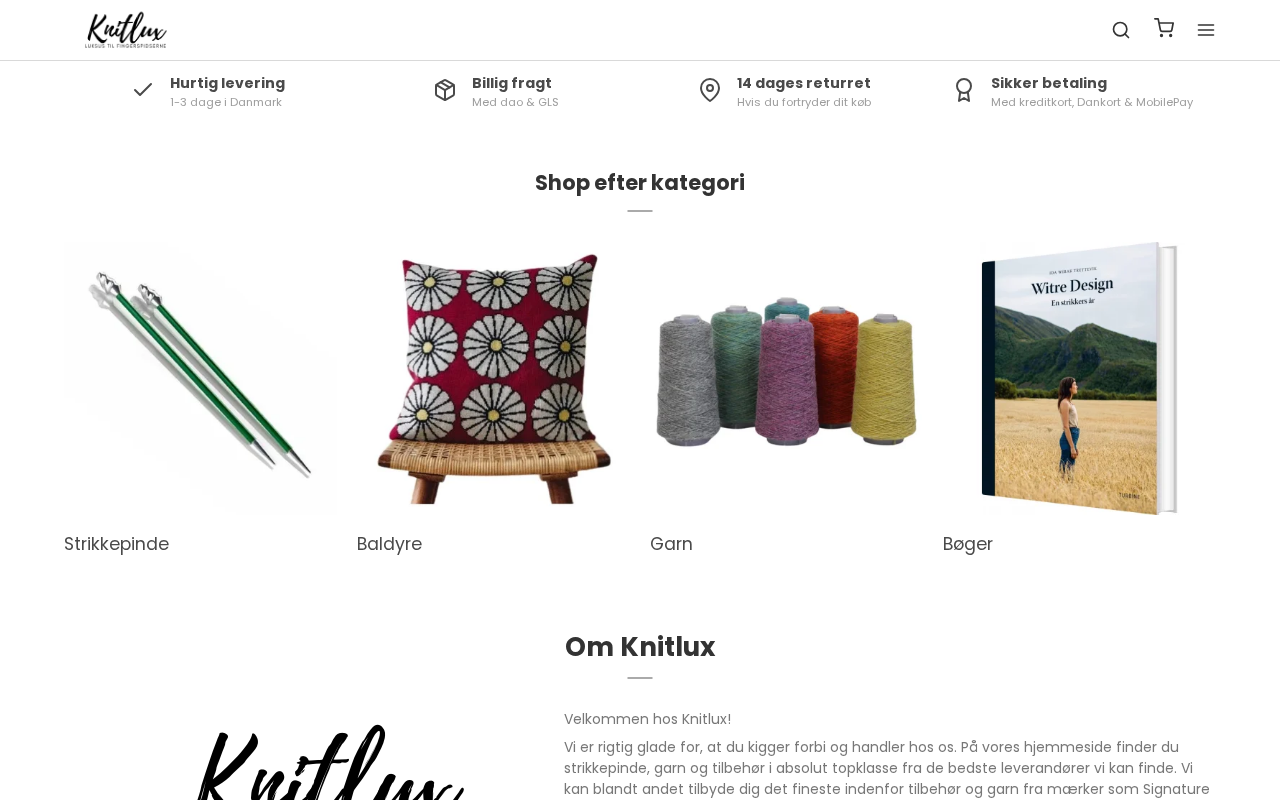Click the Hurtig levering heading

tap(227, 83)
